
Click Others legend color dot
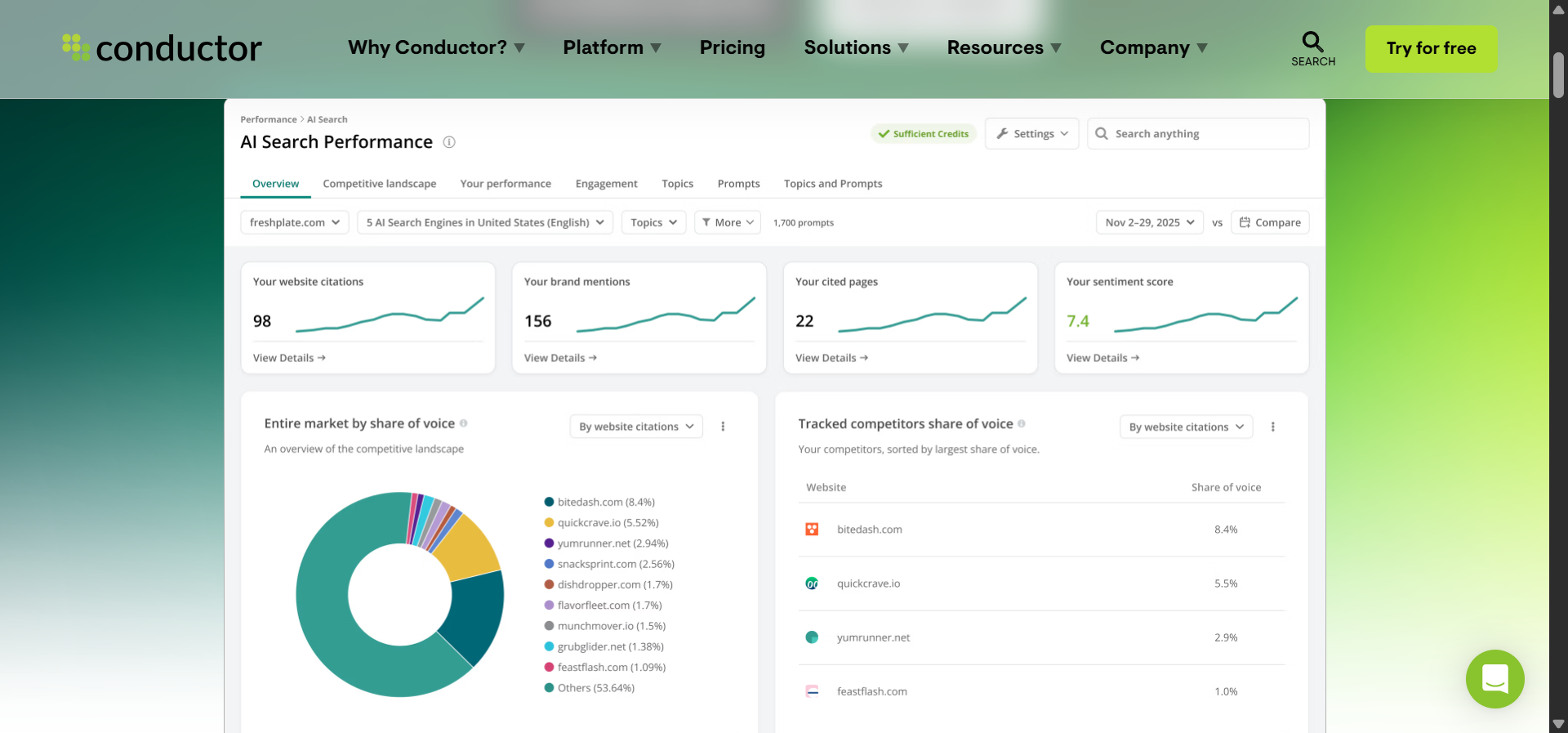click(x=549, y=687)
